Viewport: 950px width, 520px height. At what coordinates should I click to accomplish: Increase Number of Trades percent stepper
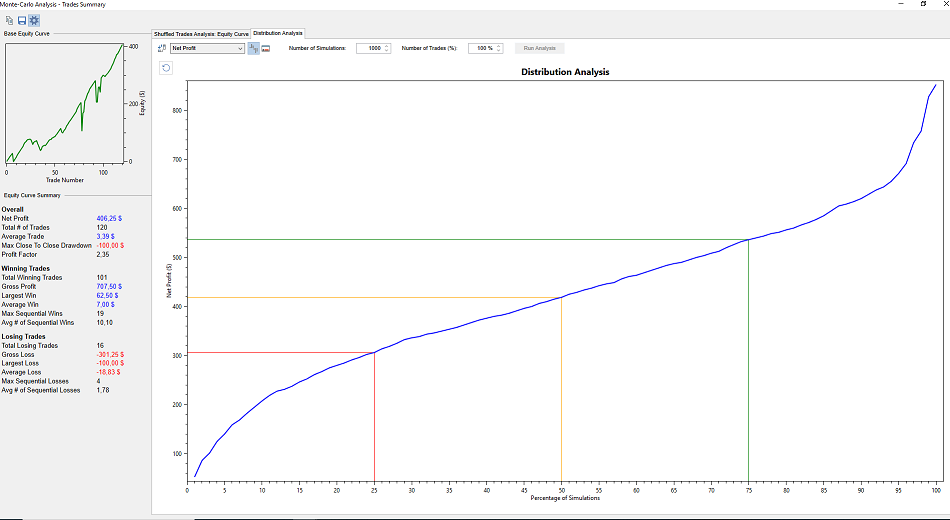coord(499,45)
